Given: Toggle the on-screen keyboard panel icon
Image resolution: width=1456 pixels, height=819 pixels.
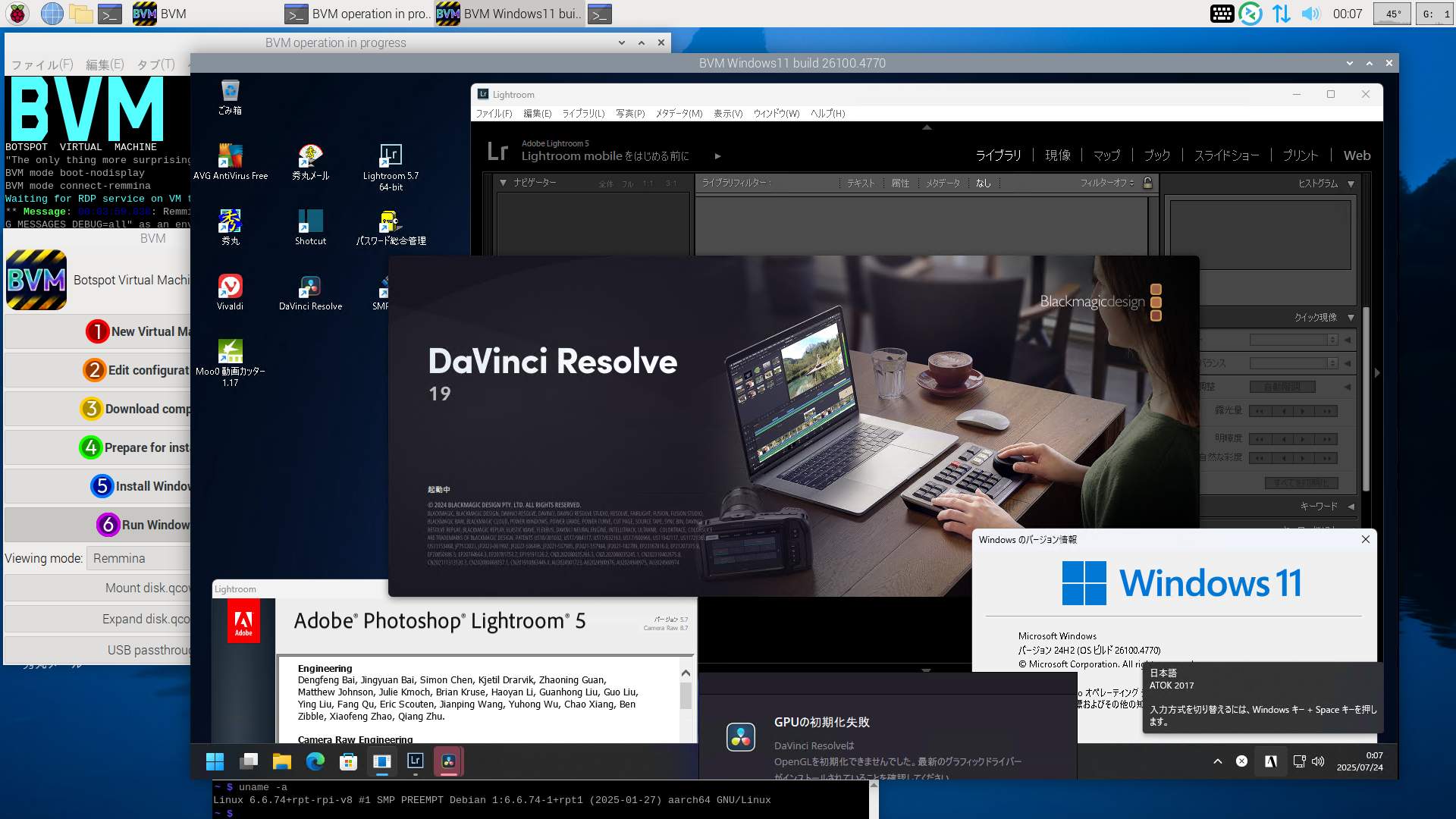Looking at the screenshot, I should pyautogui.click(x=1222, y=14).
